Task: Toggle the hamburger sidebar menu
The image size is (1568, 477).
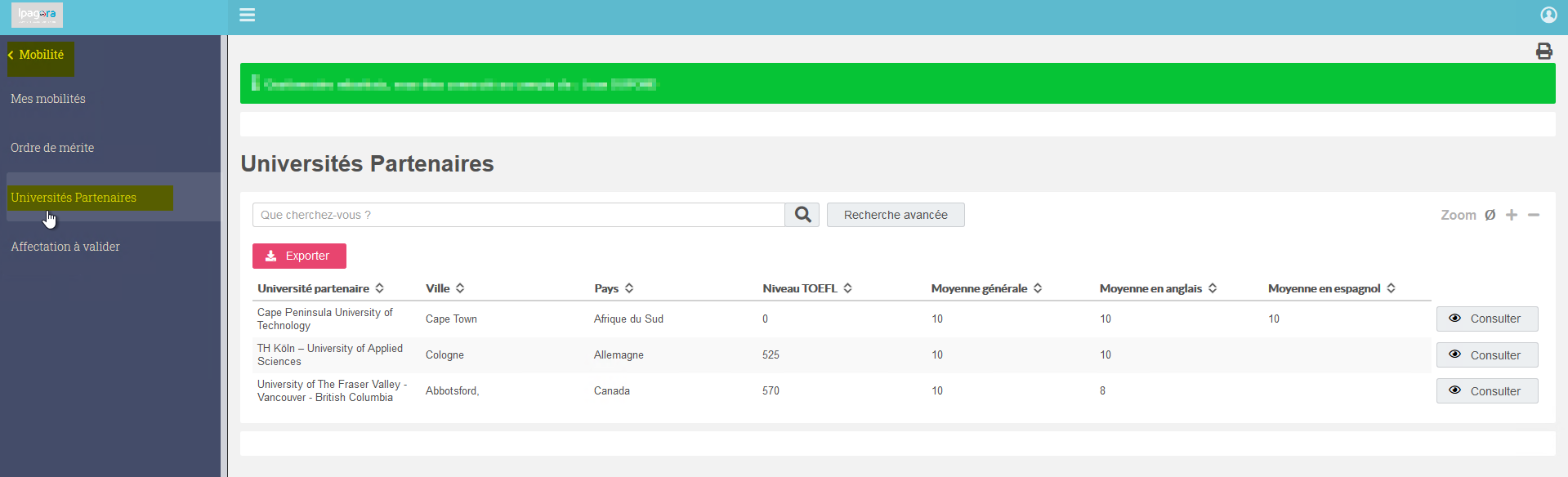Action: 247,15
